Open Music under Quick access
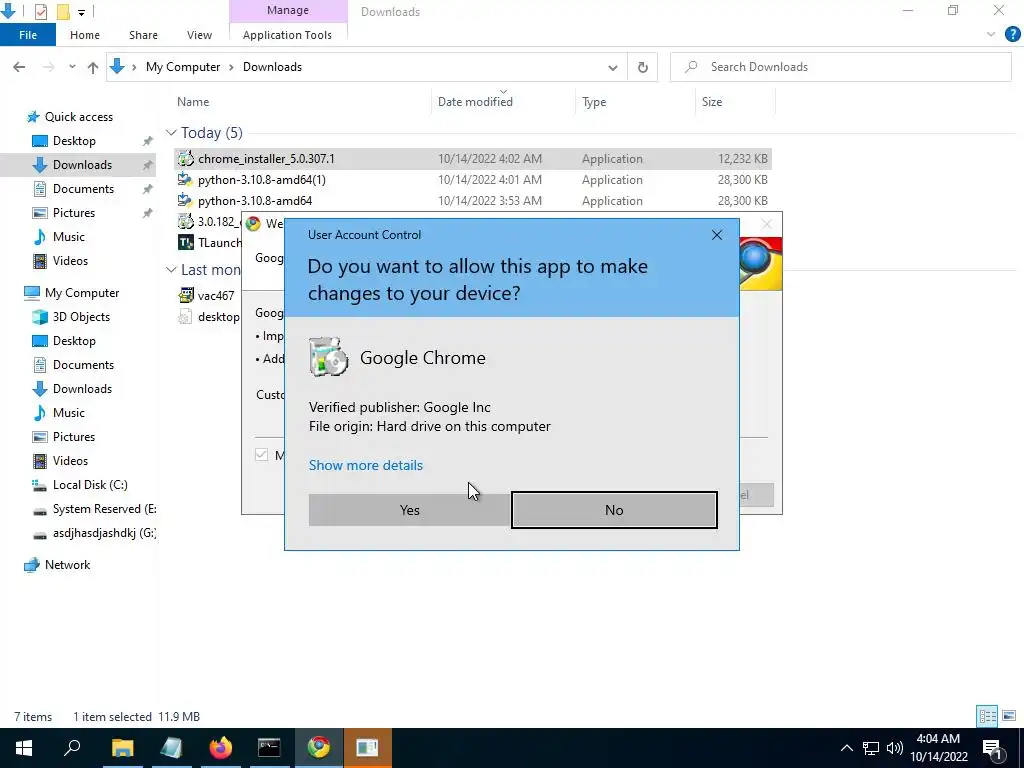 [x=69, y=237]
